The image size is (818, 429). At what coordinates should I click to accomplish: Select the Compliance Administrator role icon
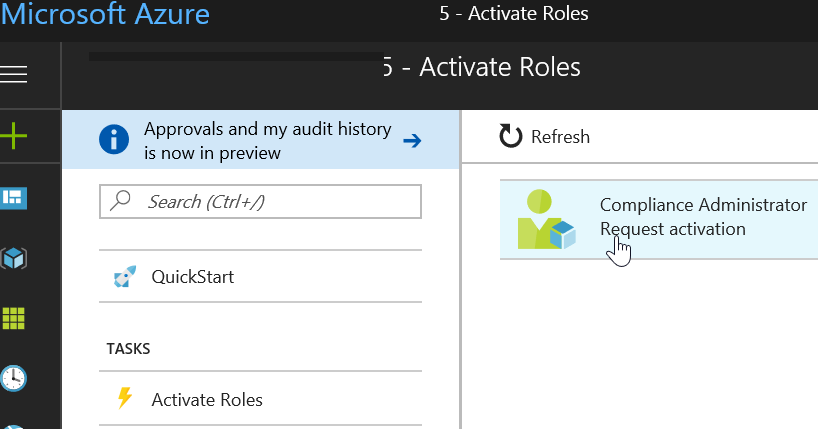[546, 219]
